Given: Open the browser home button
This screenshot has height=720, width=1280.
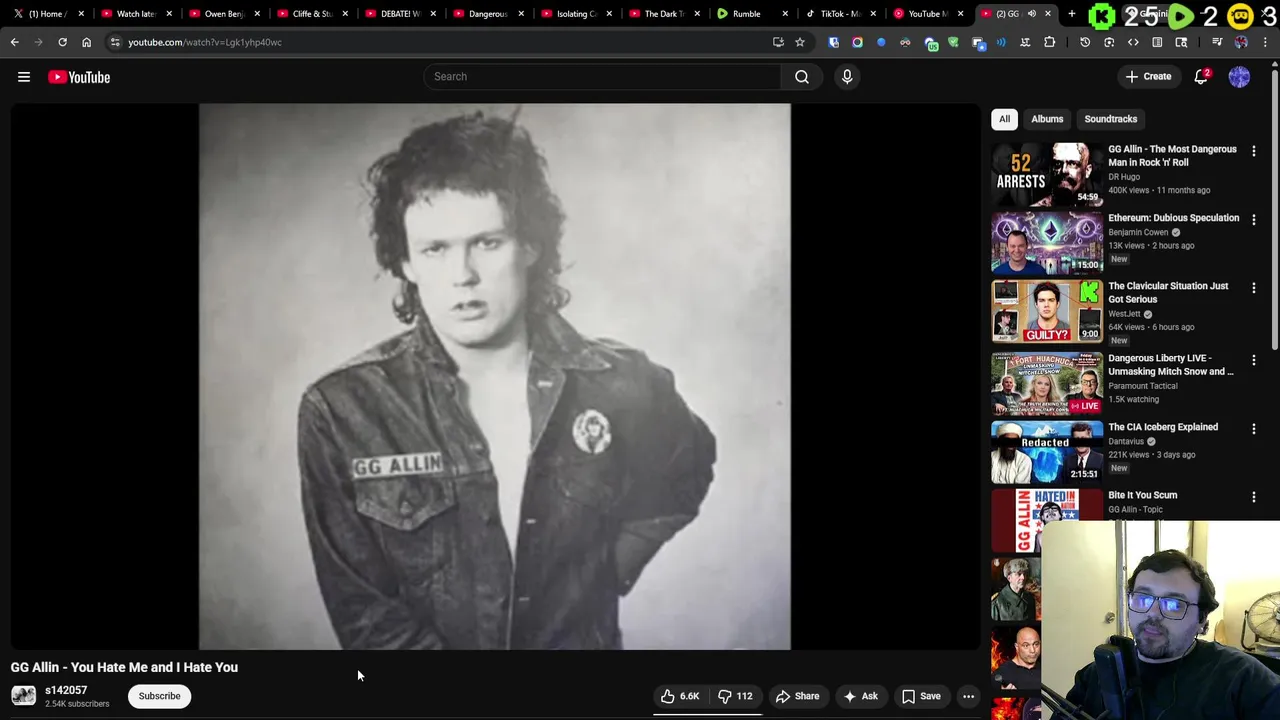Looking at the screenshot, I should tap(86, 42).
